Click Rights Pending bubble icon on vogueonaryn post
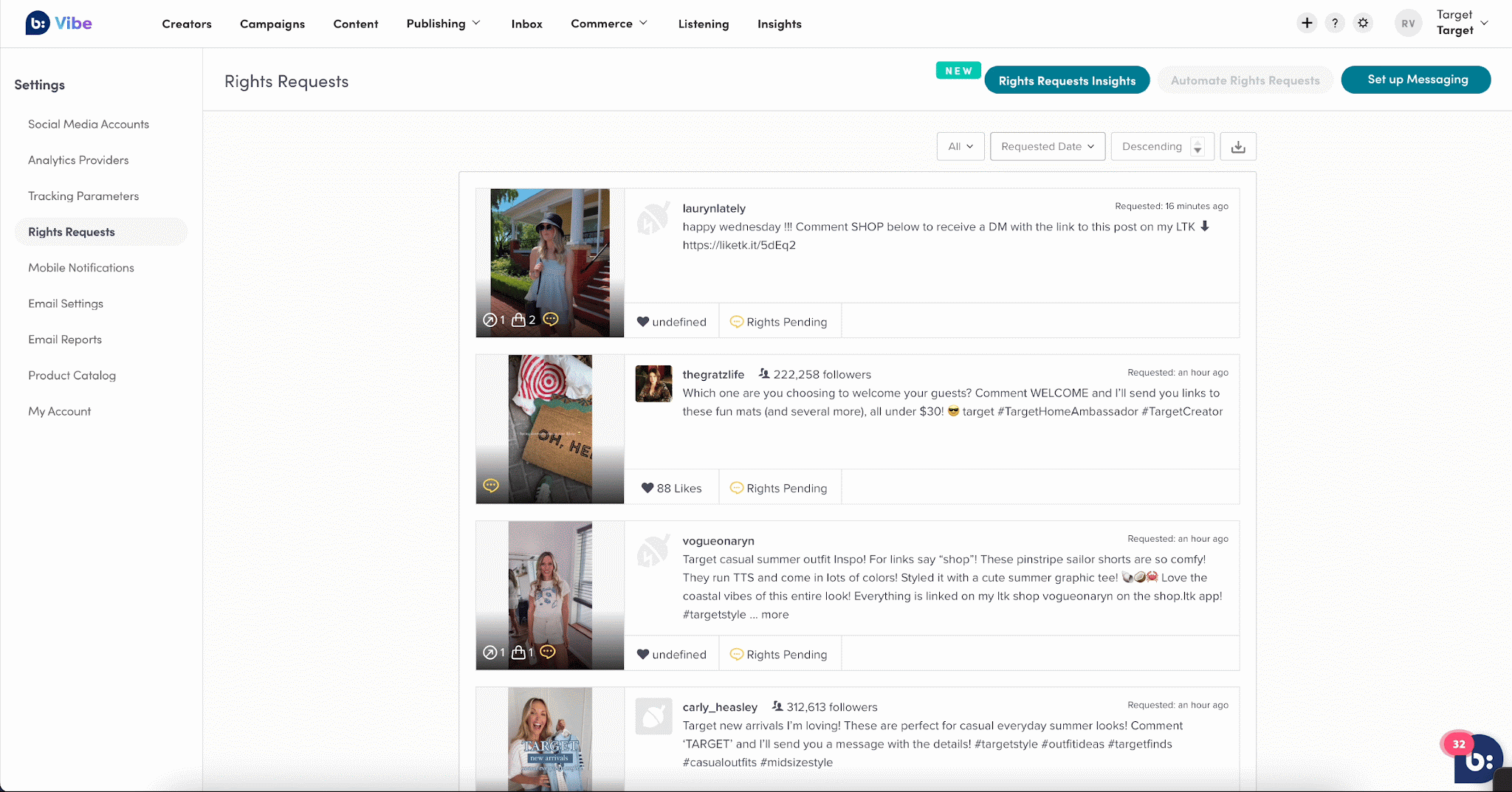Screen dimensions: 1512x792 (736, 654)
